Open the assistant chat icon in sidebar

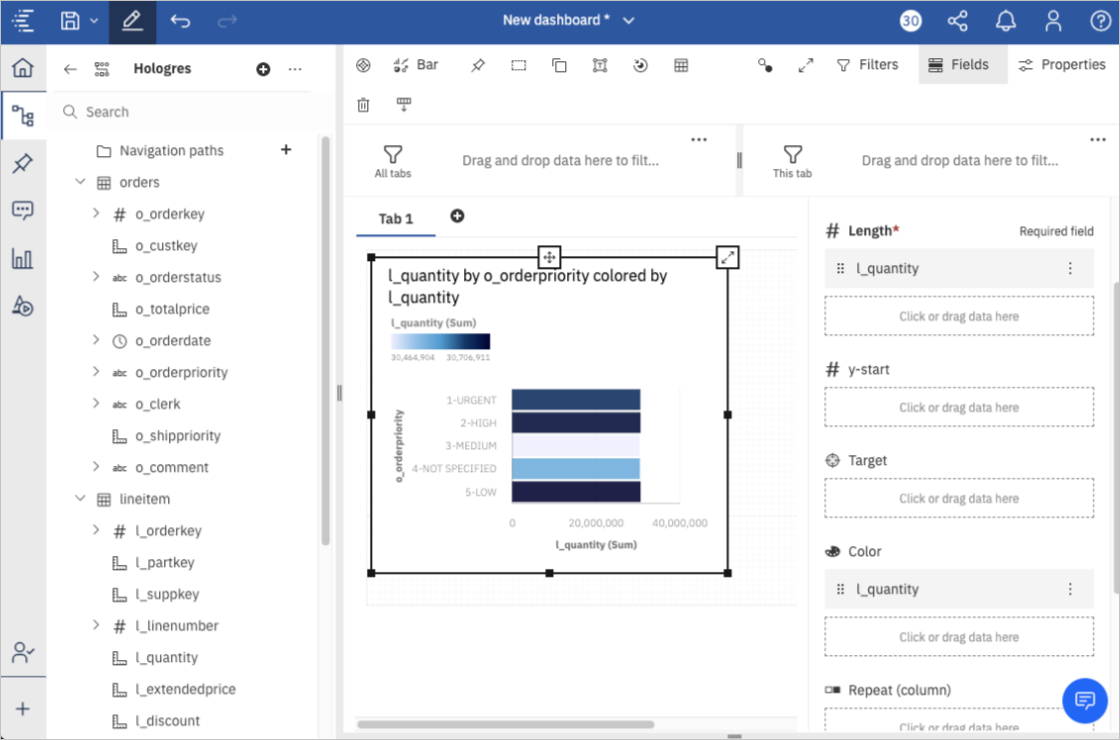point(23,211)
